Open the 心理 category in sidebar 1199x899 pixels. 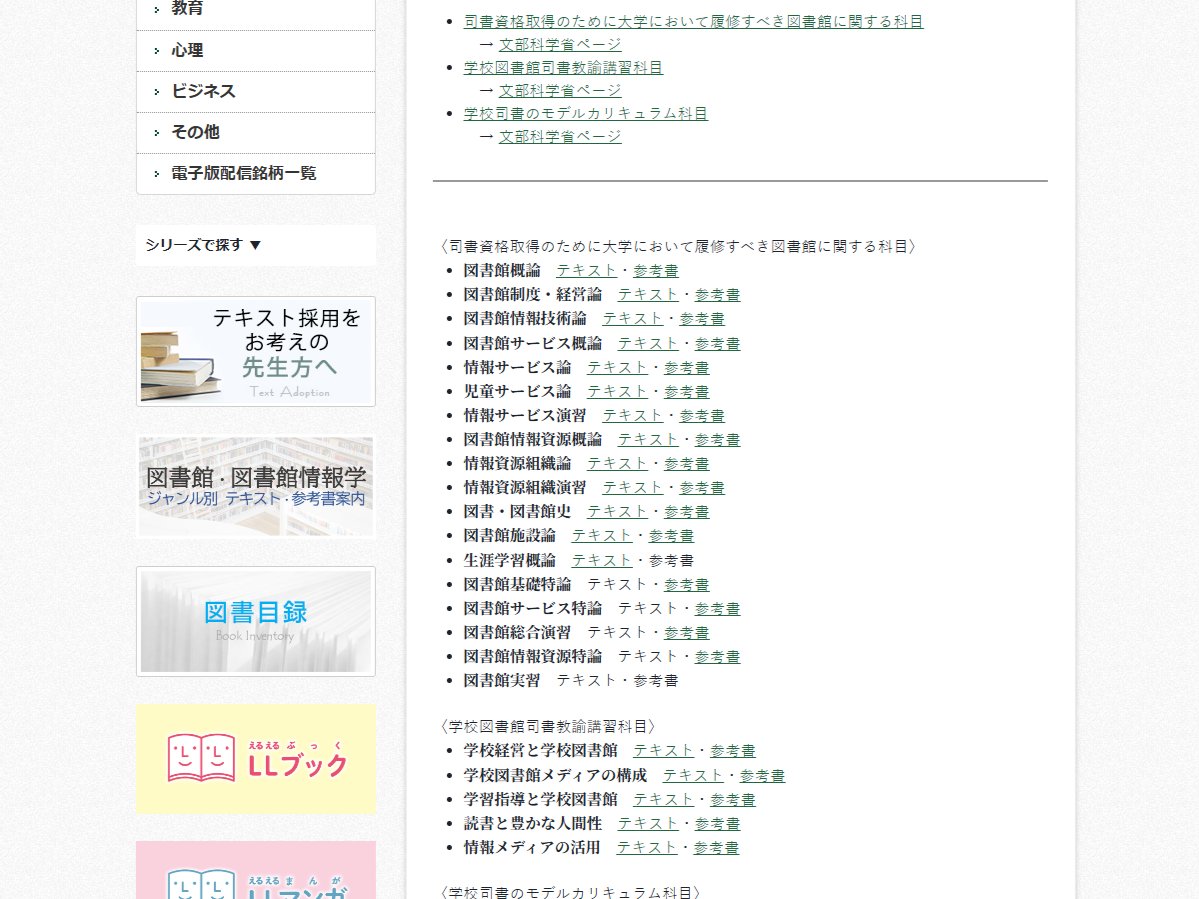[x=255, y=50]
